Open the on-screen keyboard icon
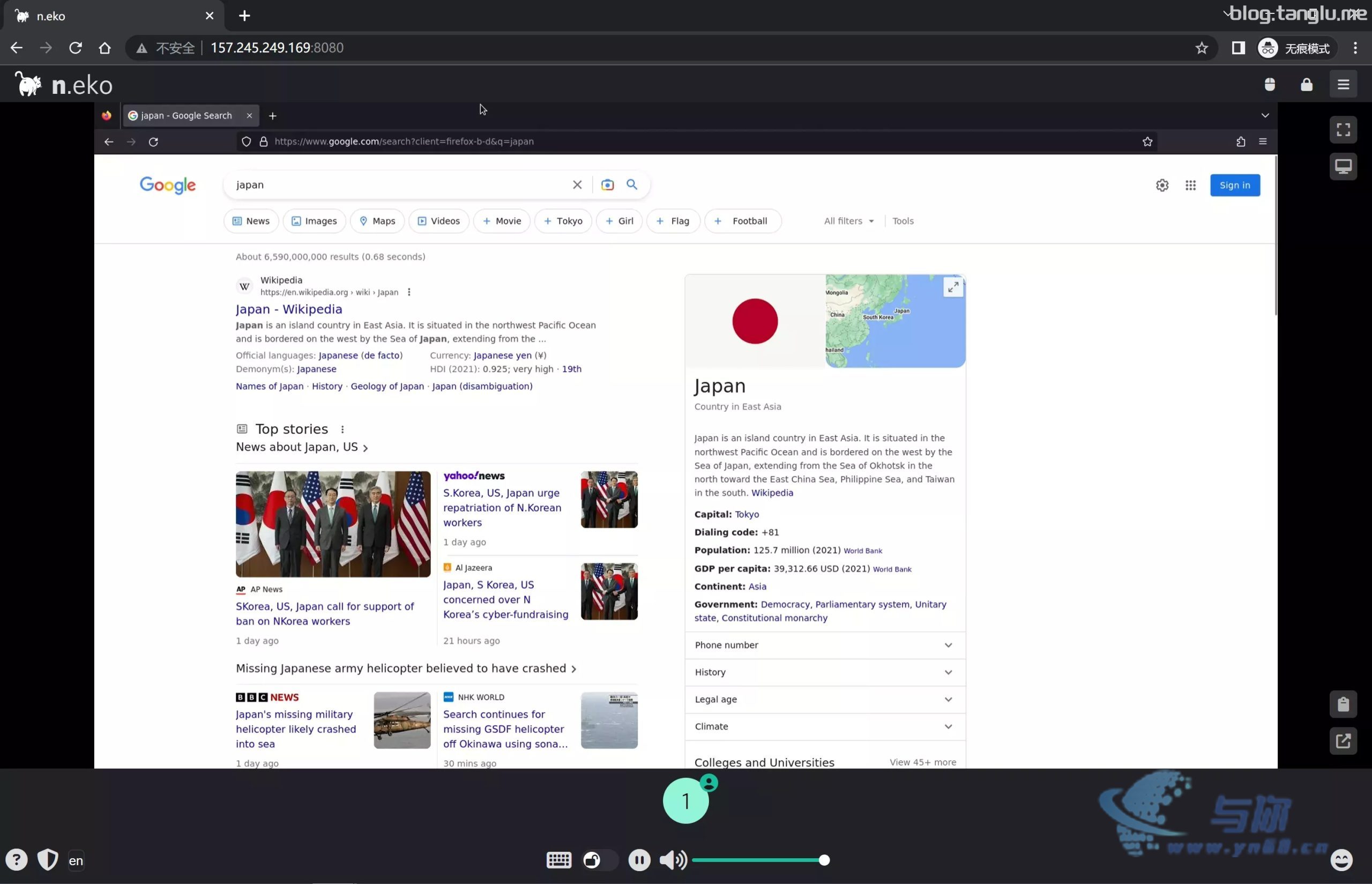 pyautogui.click(x=558, y=860)
